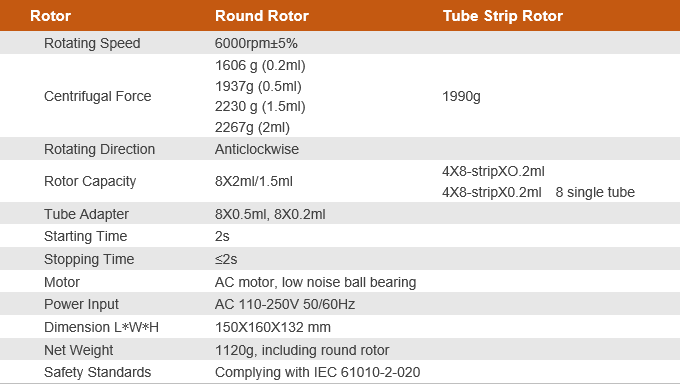
Task: Click the Centrifugal Force label
Action: 98,96
